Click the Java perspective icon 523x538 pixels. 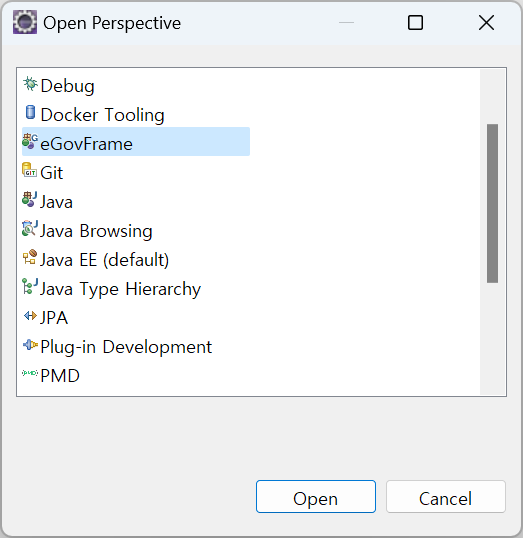click(x=30, y=199)
